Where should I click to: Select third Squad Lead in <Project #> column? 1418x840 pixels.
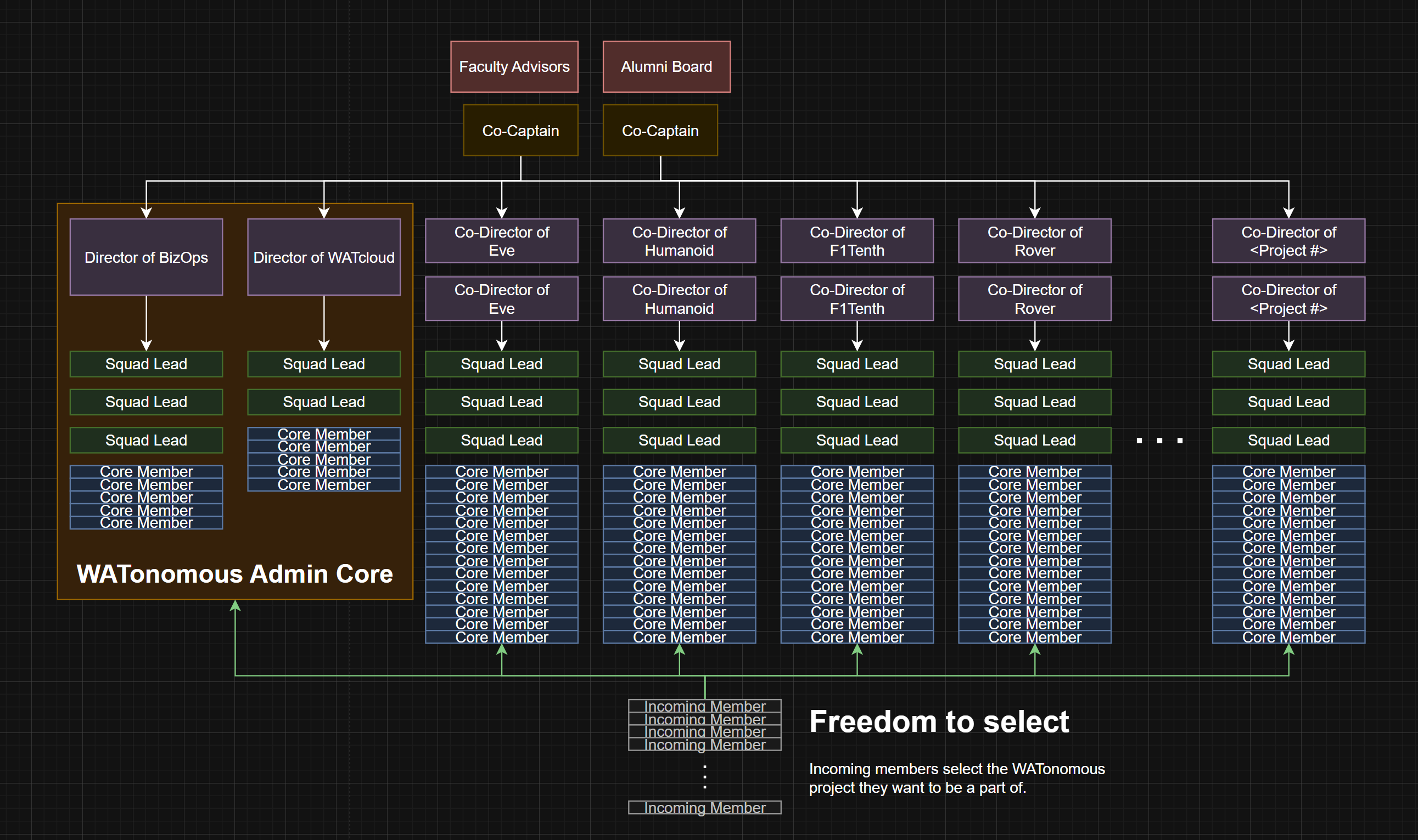click(x=1289, y=441)
